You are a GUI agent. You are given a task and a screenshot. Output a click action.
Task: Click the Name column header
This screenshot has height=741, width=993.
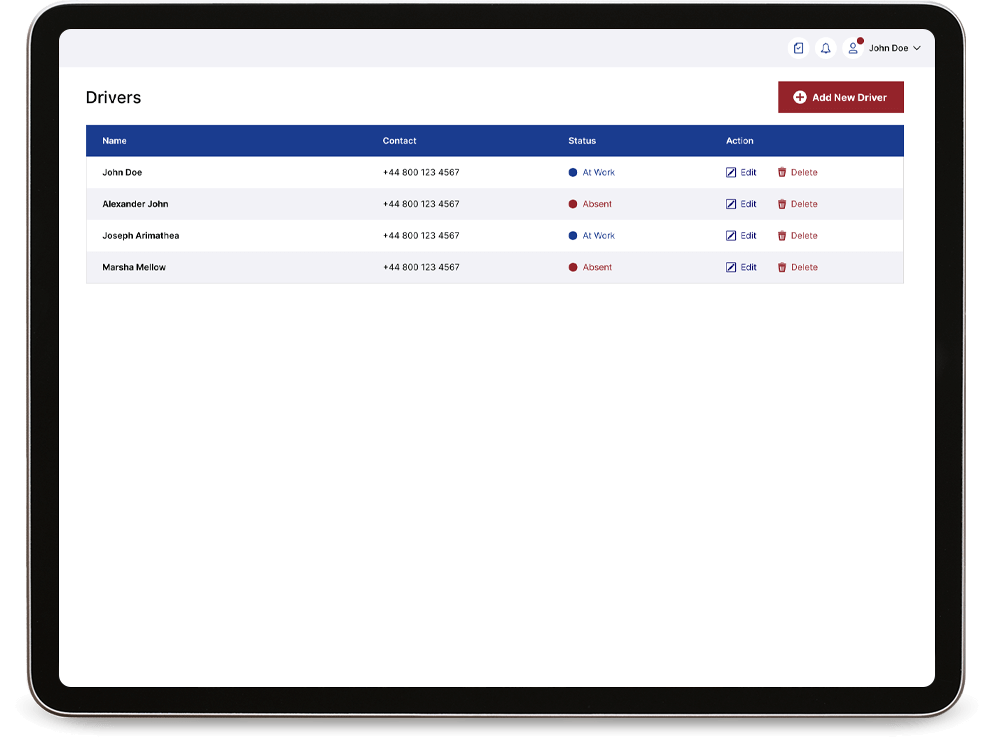coord(114,141)
